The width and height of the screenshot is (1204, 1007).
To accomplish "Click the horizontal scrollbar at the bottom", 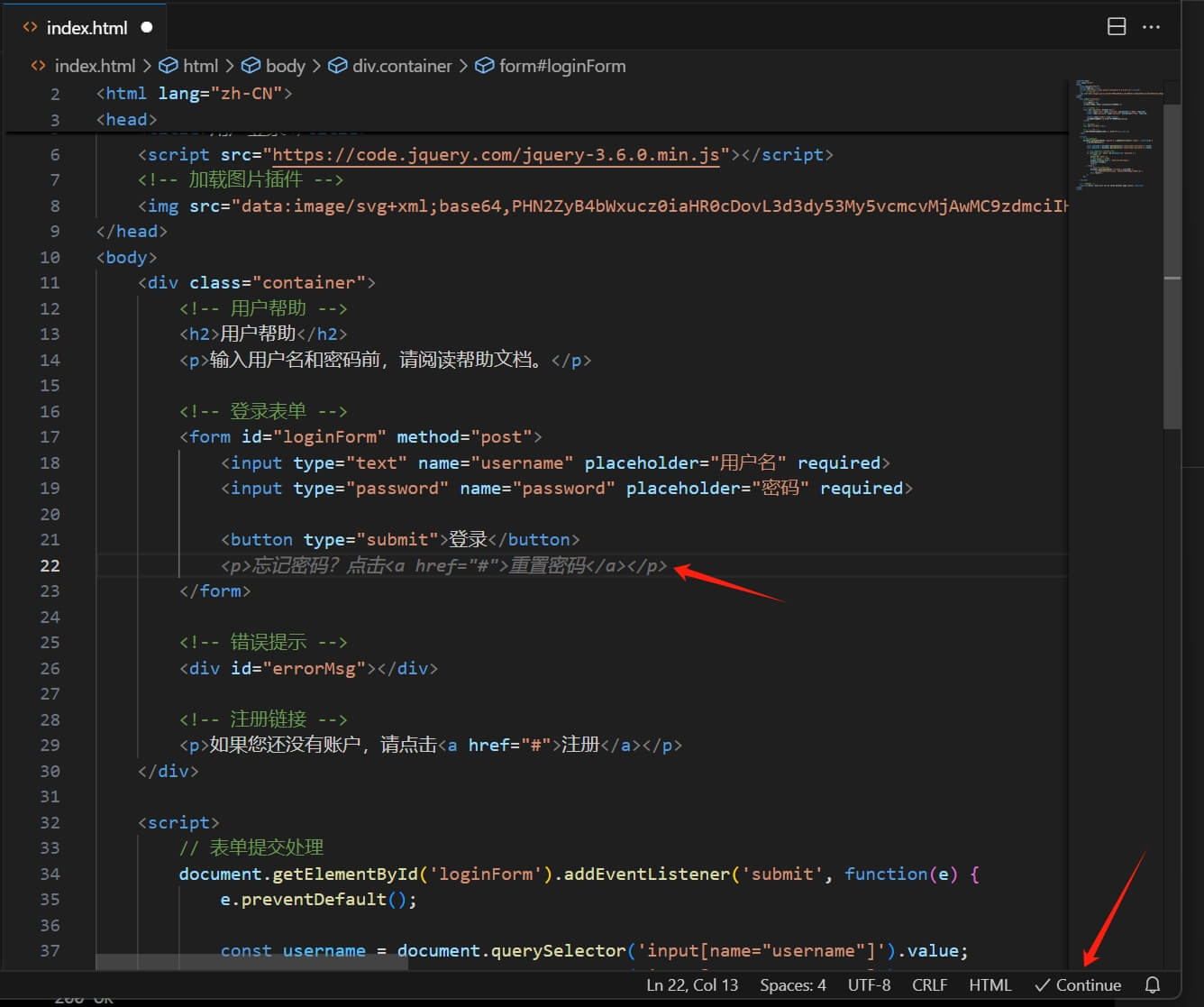I will click(x=252, y=964).
